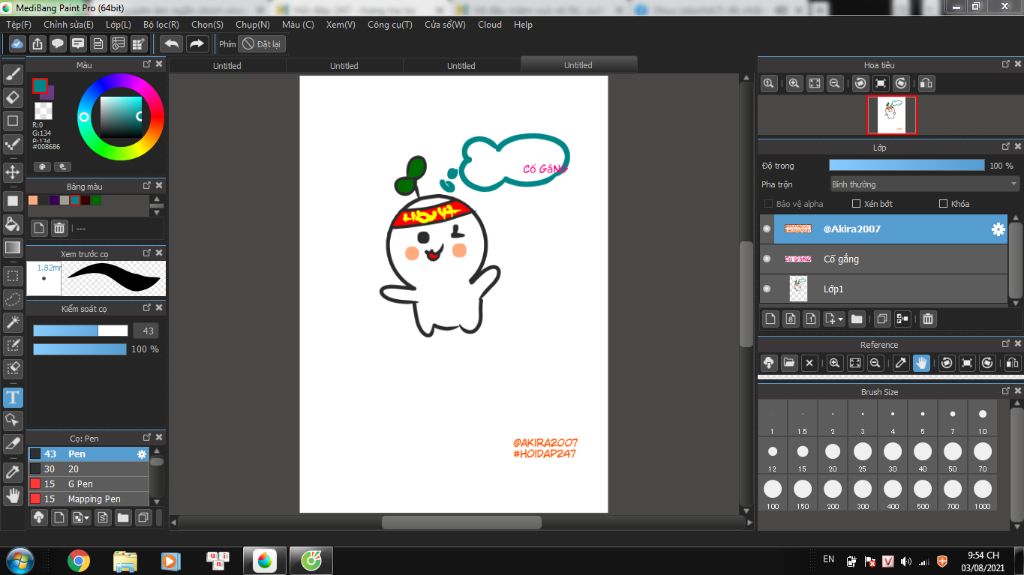The image size is (1024, 575).
Task: Enable the Xén bớt checkbox
Action: 856,204
